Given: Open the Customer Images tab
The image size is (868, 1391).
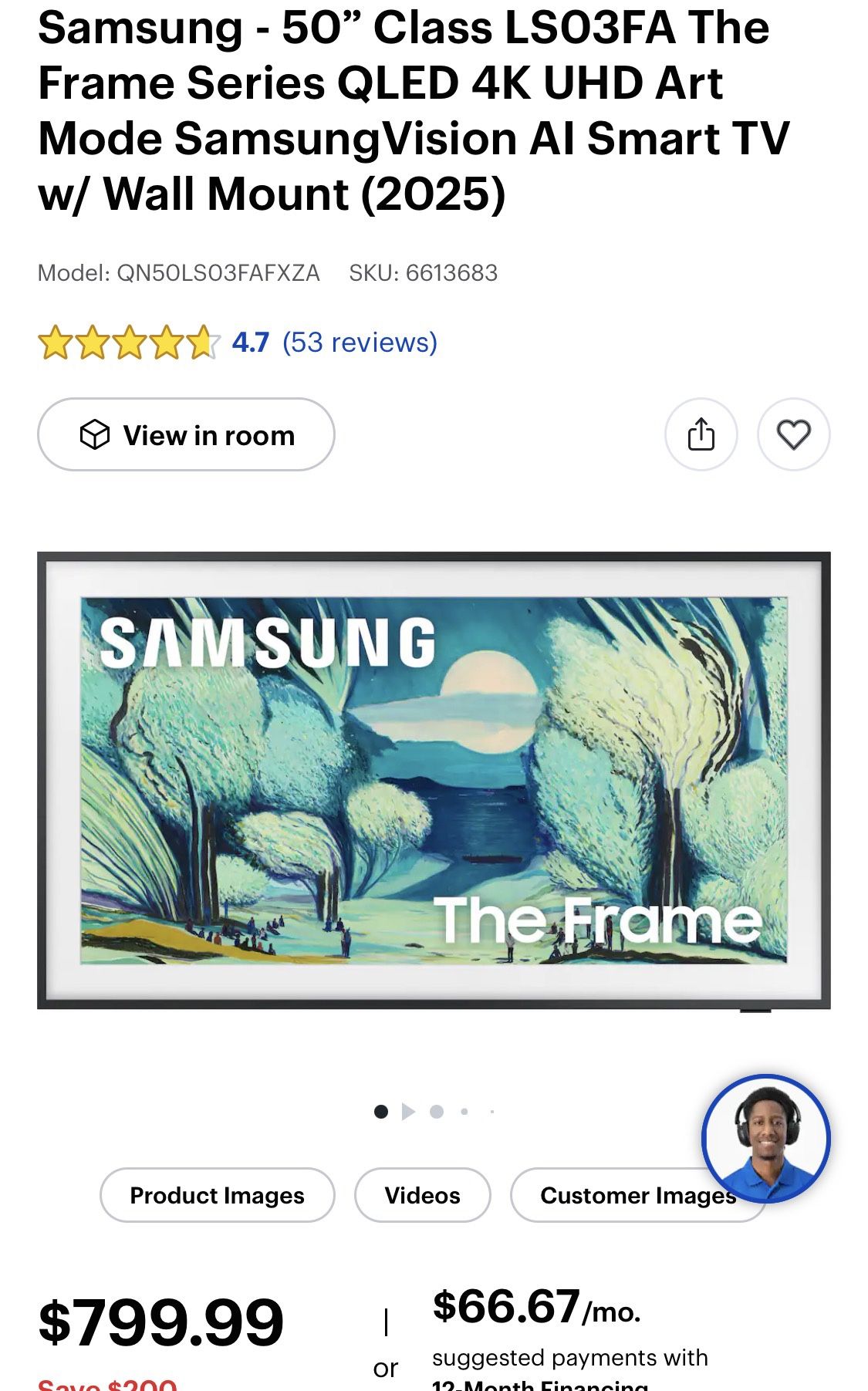Looking at the screenshot, I should tap(638, 1195).
